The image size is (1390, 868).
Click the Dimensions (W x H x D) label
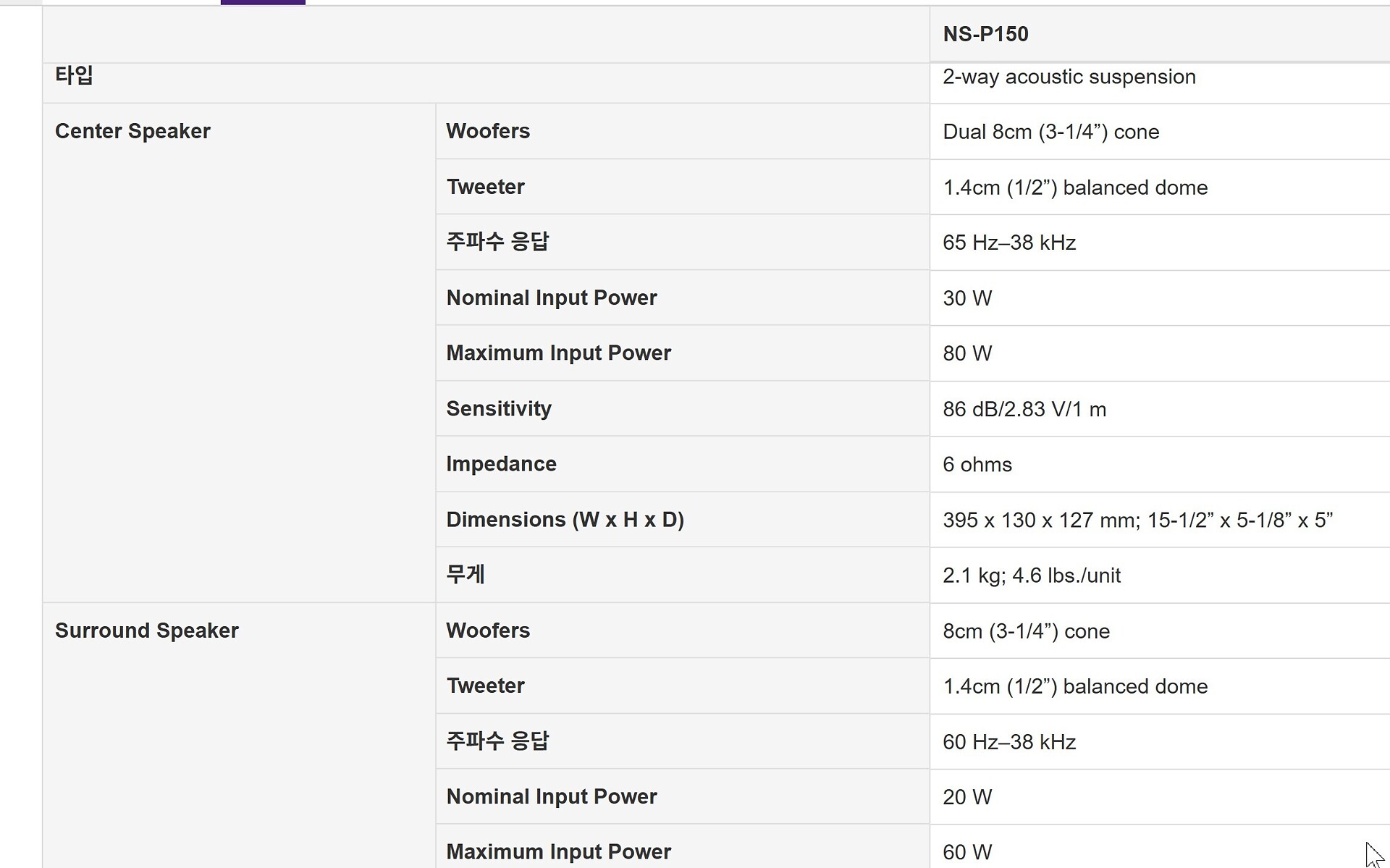pyautogui.click(x=565, y=520)
